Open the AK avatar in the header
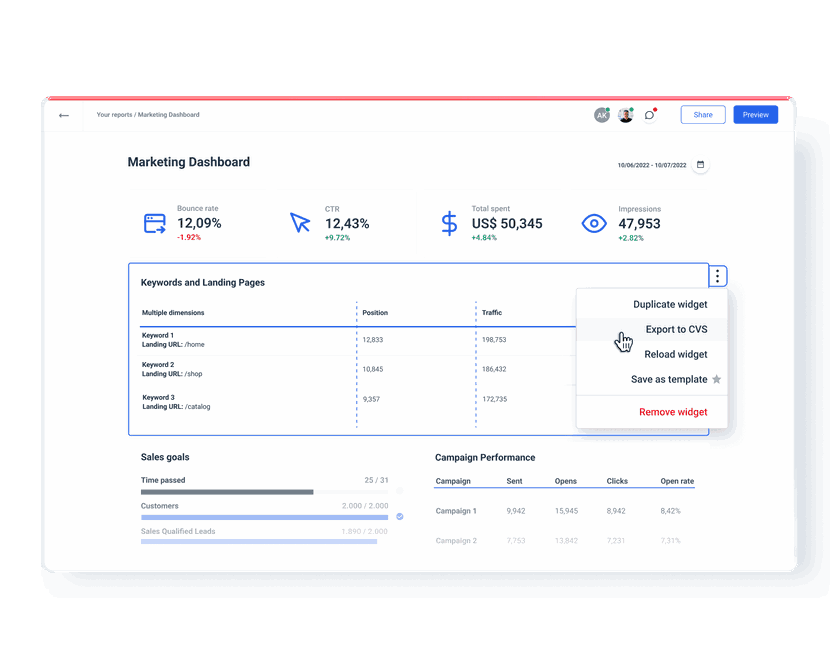 [x=601, y=114]
